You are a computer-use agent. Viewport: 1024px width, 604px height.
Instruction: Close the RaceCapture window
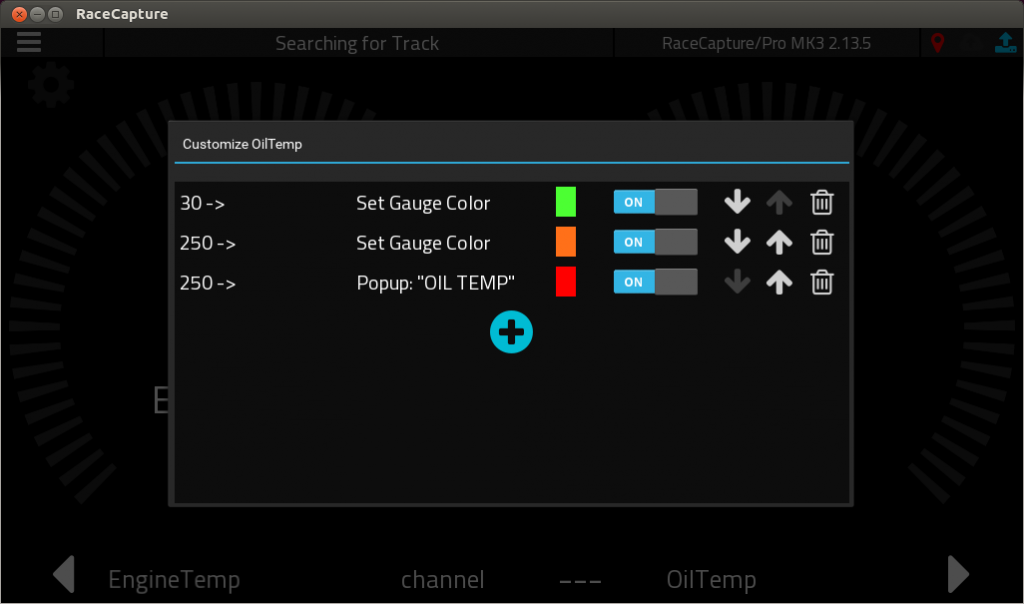(x=20, y=14)
